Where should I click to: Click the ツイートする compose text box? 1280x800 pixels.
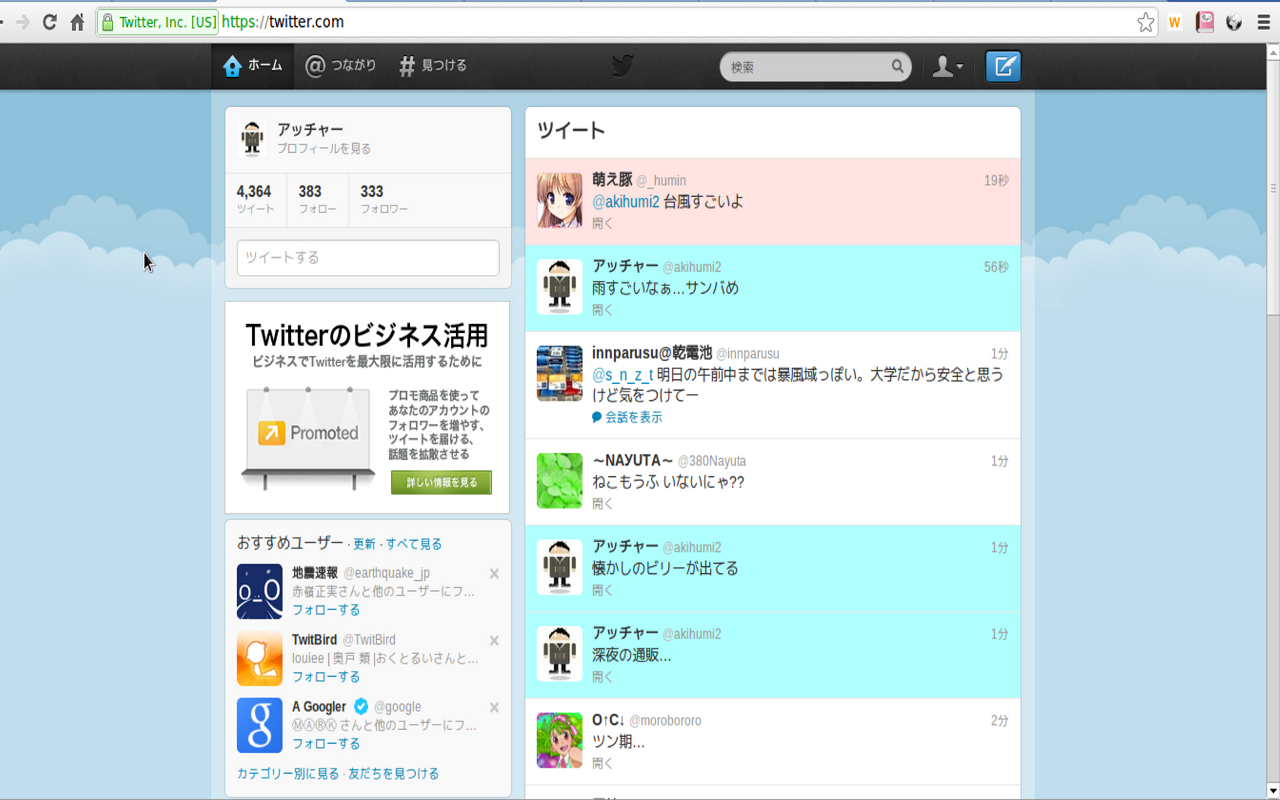[368, 257]
